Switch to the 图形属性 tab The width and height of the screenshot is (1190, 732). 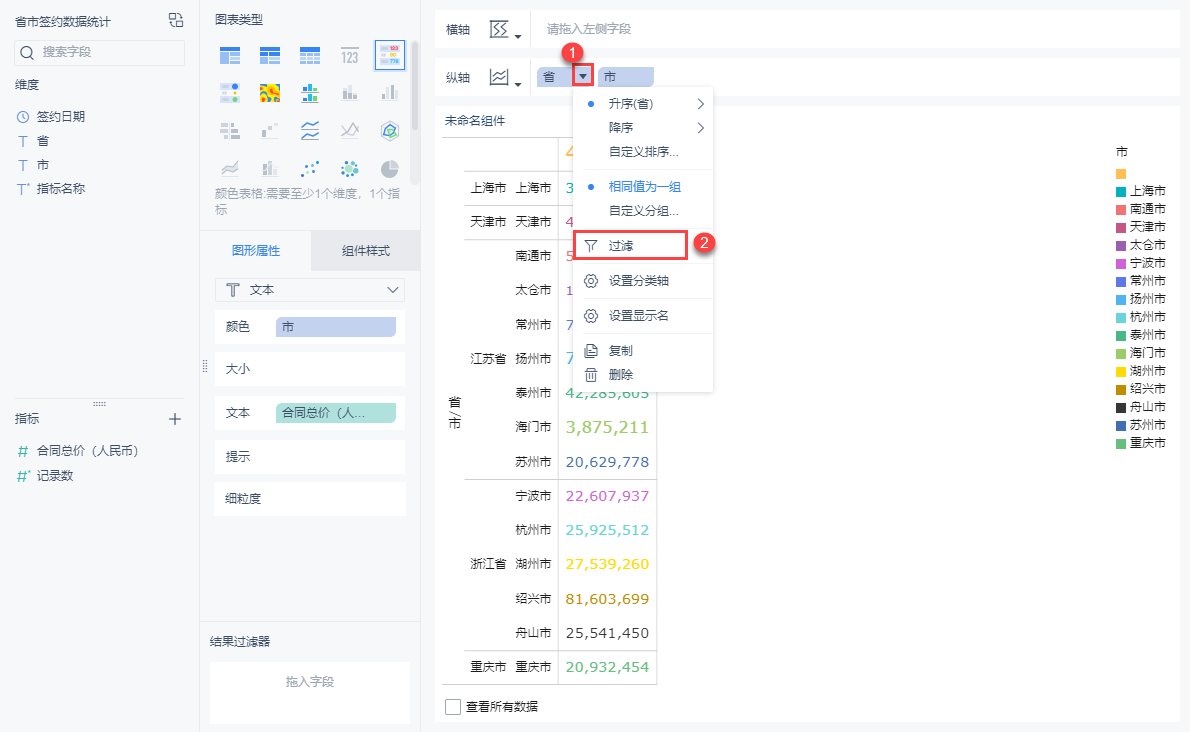[256, 250]
